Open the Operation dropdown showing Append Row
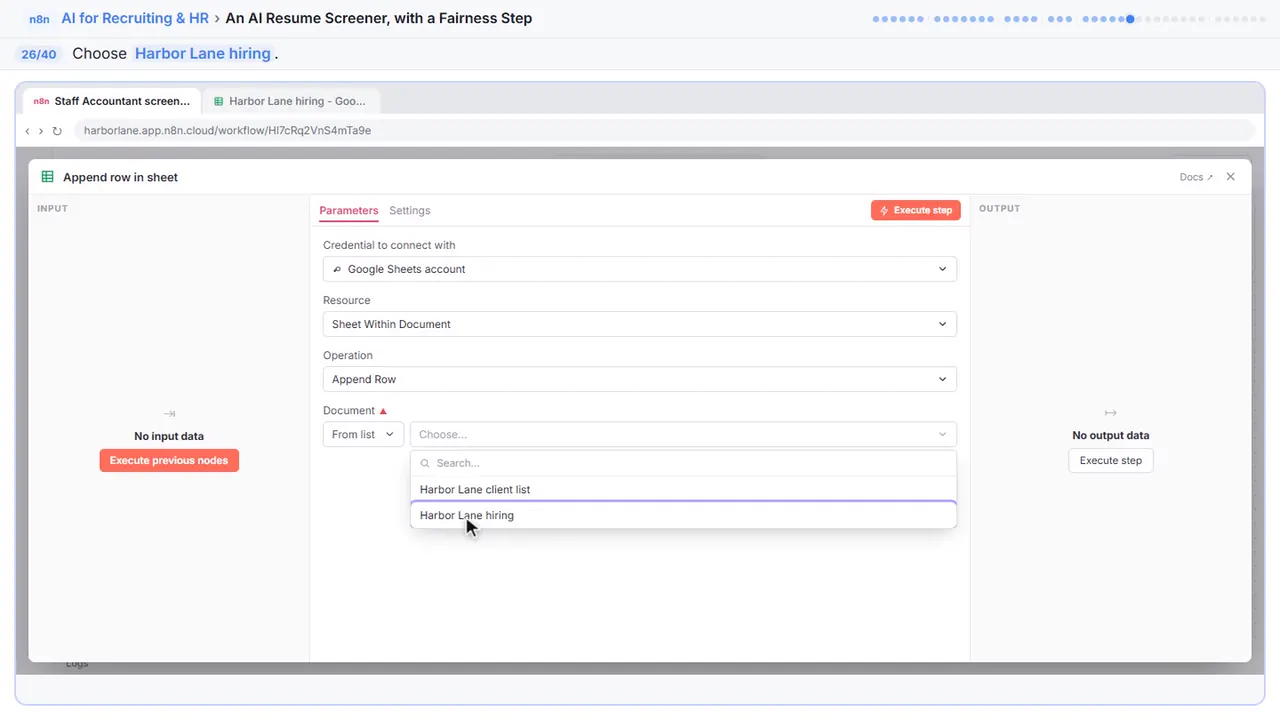Image resolution: width=1280 pixels, height=720 pixels. pyautogui.click(x=640, y=379)
